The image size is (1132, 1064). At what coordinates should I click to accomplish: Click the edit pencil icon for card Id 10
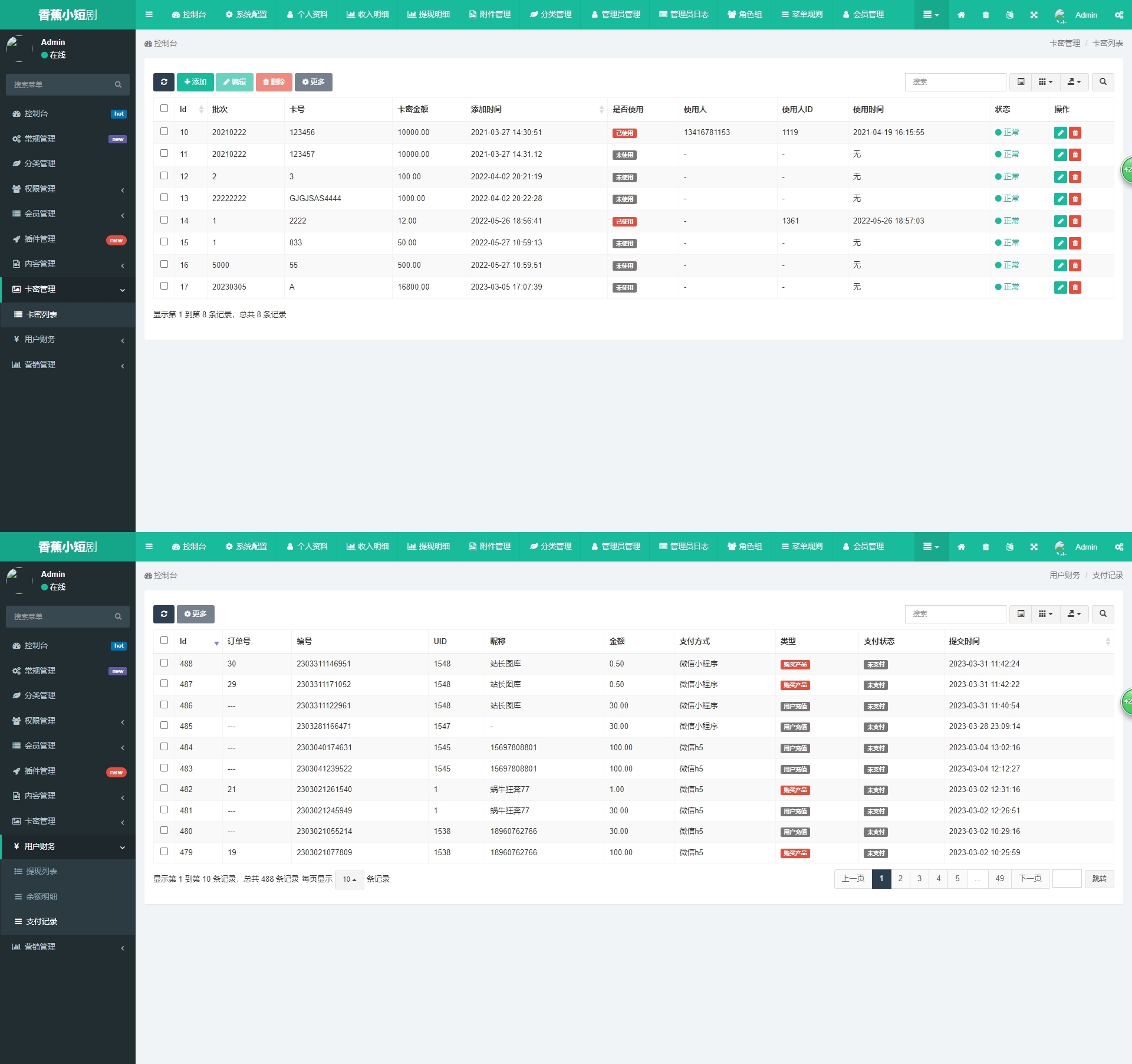click(x=1060, y=133)
